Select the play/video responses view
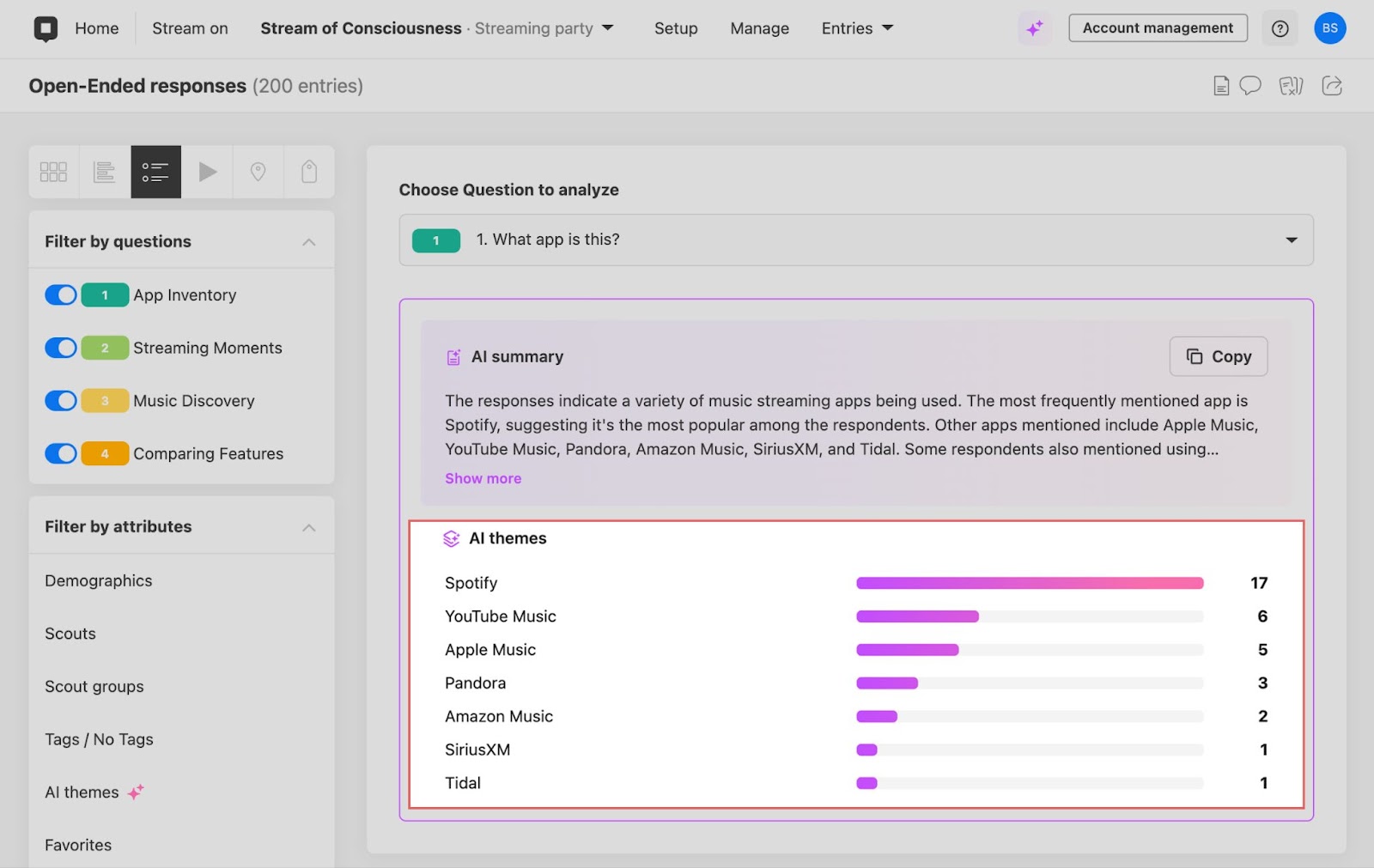Screen dimensions: 1374x868 [x=207, y=171]
